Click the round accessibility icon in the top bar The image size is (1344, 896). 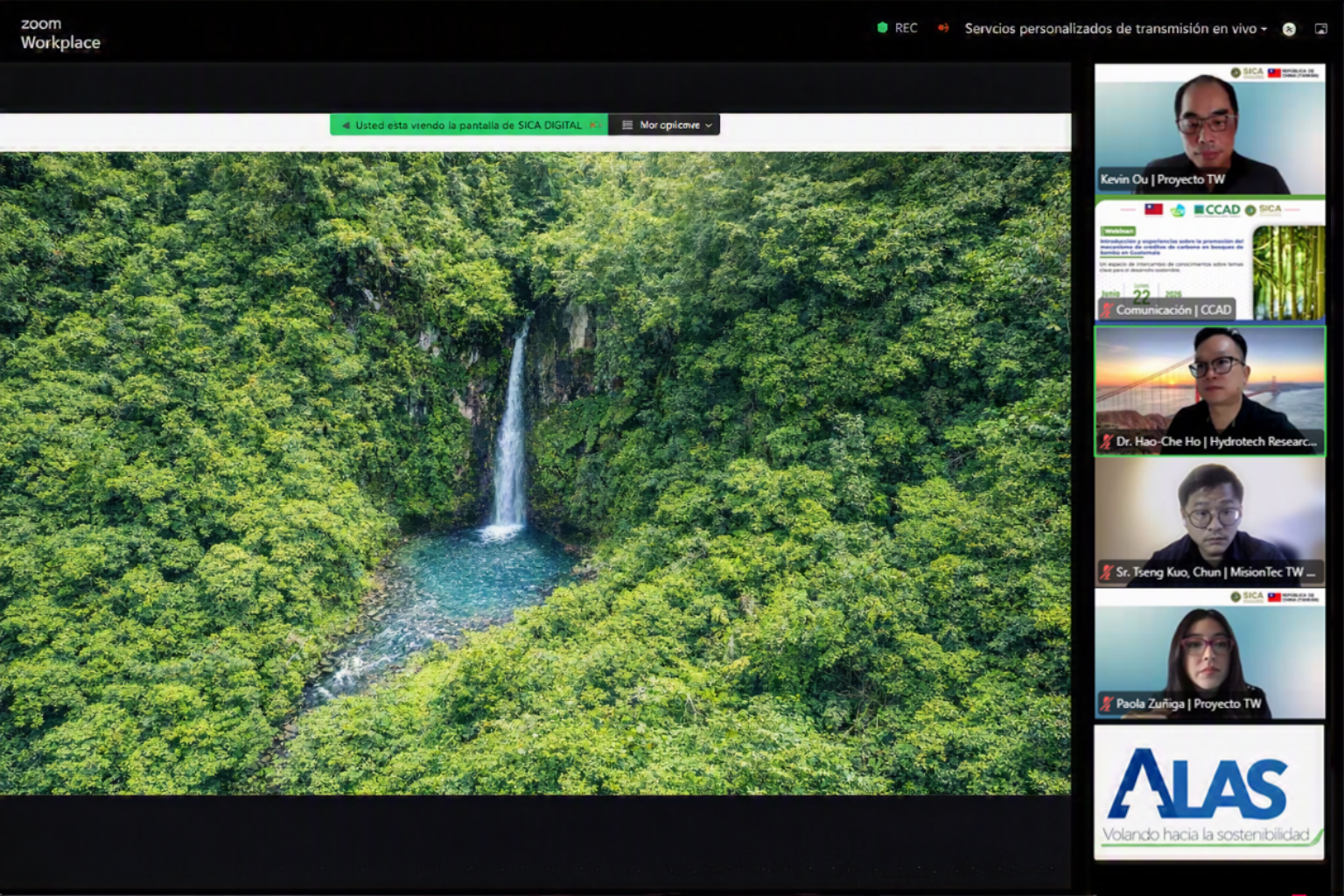point(1289,29)
